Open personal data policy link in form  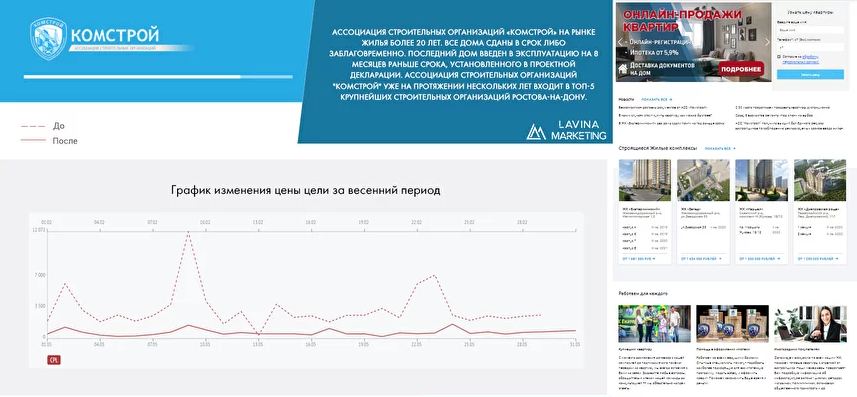click(x=801, y=60)
